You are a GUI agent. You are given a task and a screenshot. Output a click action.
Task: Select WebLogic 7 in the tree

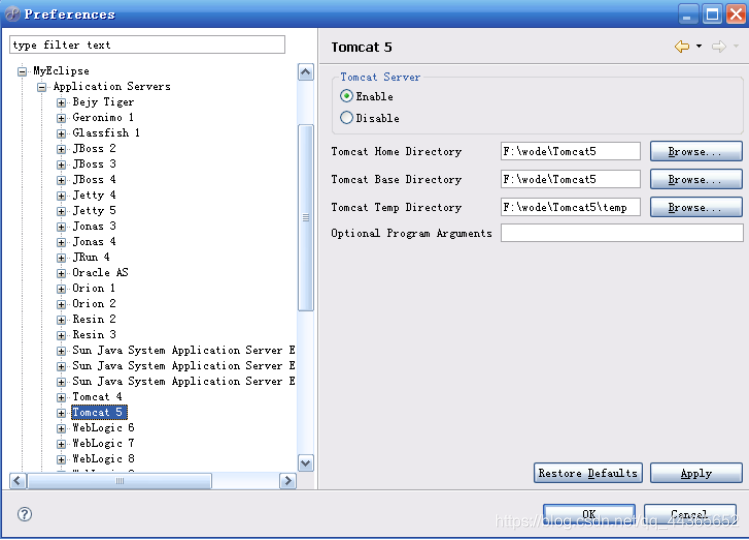point(103,444)
